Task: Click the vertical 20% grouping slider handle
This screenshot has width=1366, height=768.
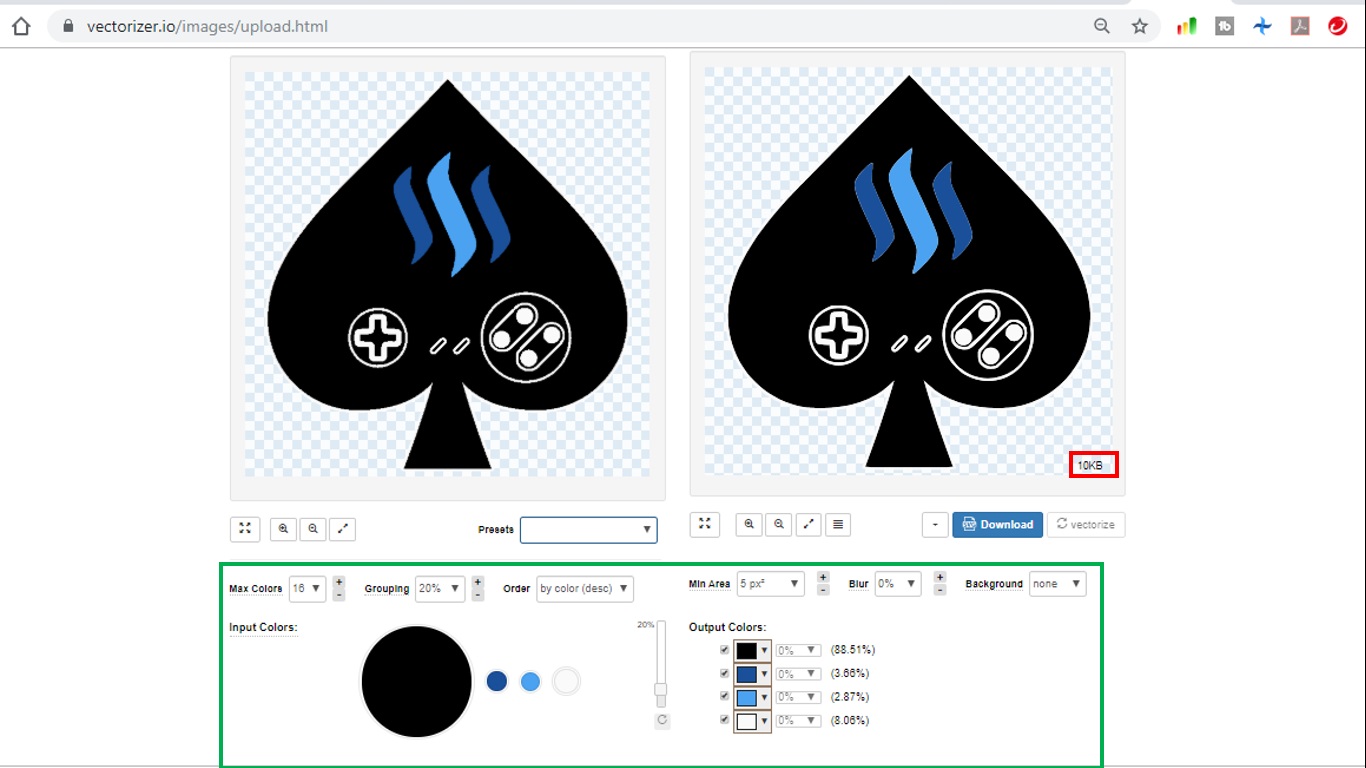Action: (x=661, y=689)
